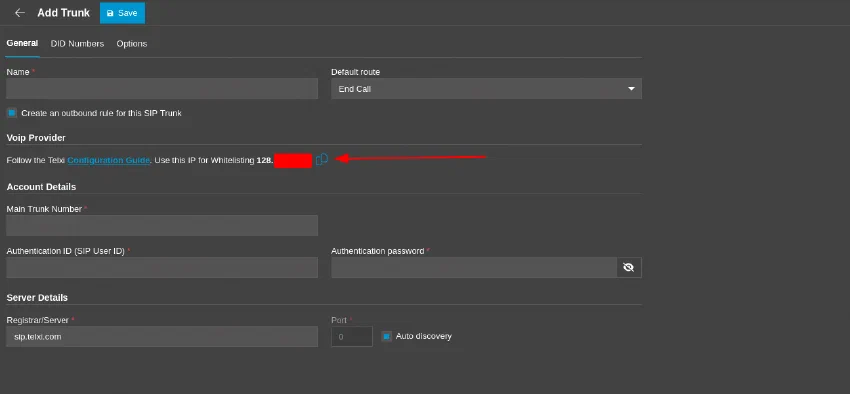Viewport: 850px width, 394px height.
Task: Switch to the Options tab
Action: click(x=132, y=44)
